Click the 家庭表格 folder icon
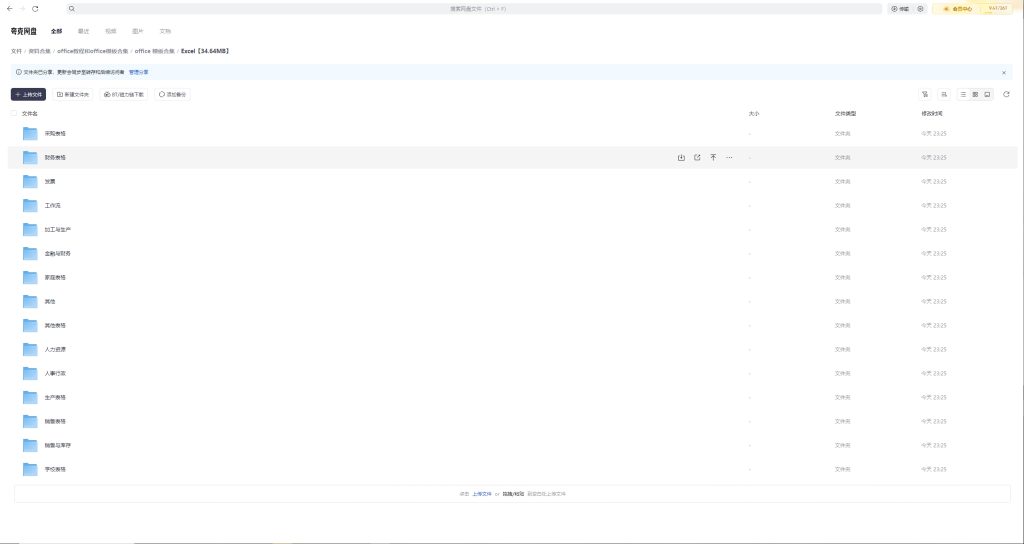Screen dimensions: 1024x544 30,278
